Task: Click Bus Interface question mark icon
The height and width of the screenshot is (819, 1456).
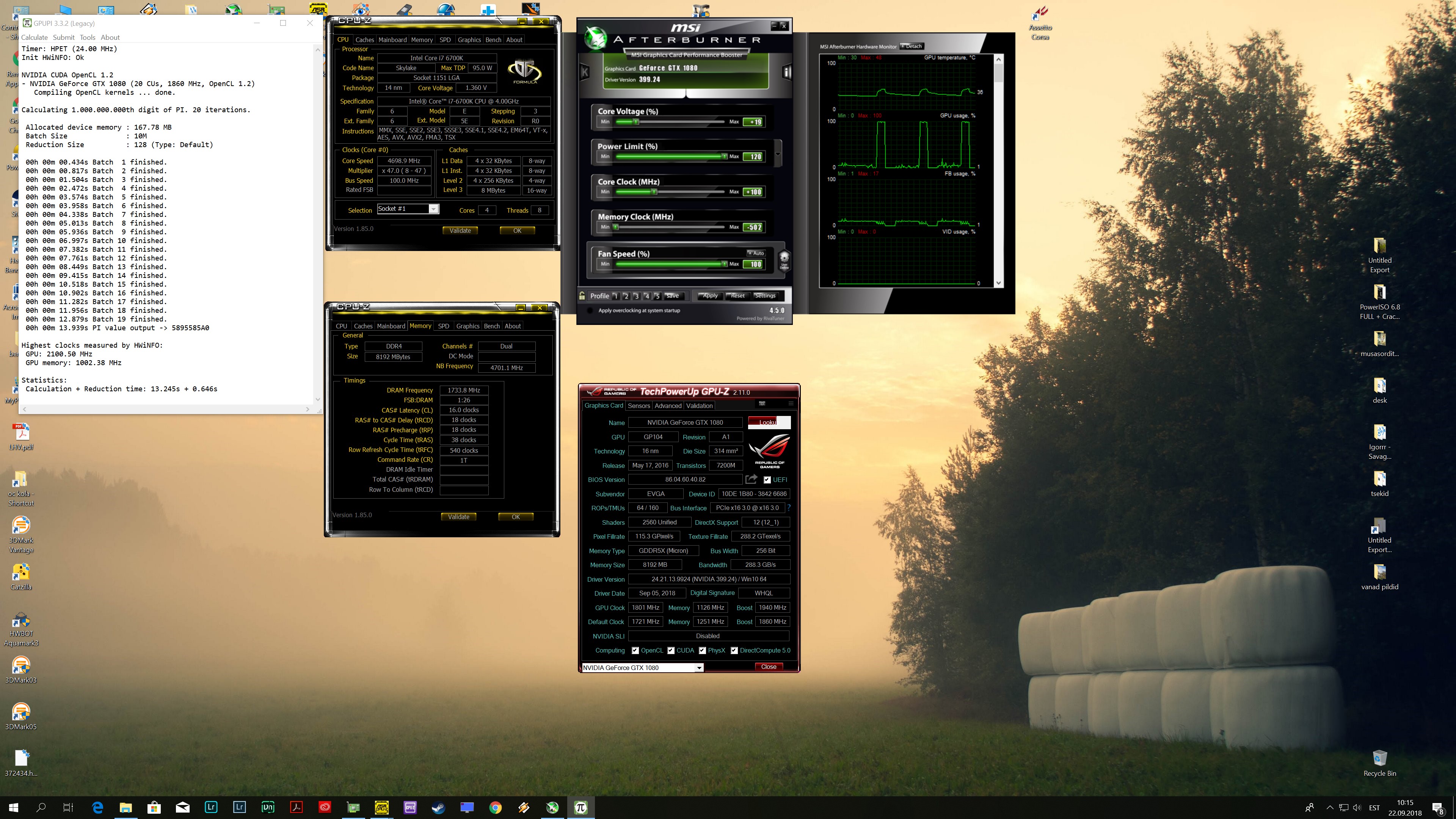Action: (x=789, y=508)
